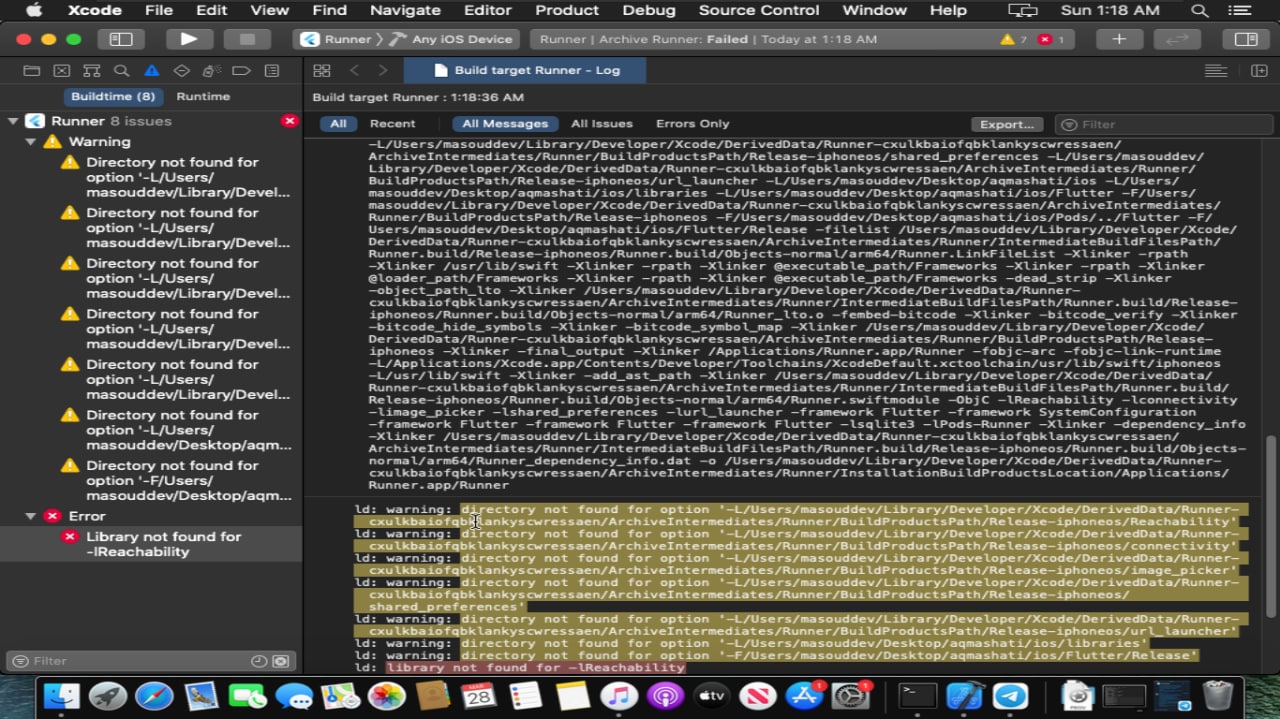Open Finder from the Dock
The width and height of the screenshot is (1280, 719).
click(x=62, y=696)
